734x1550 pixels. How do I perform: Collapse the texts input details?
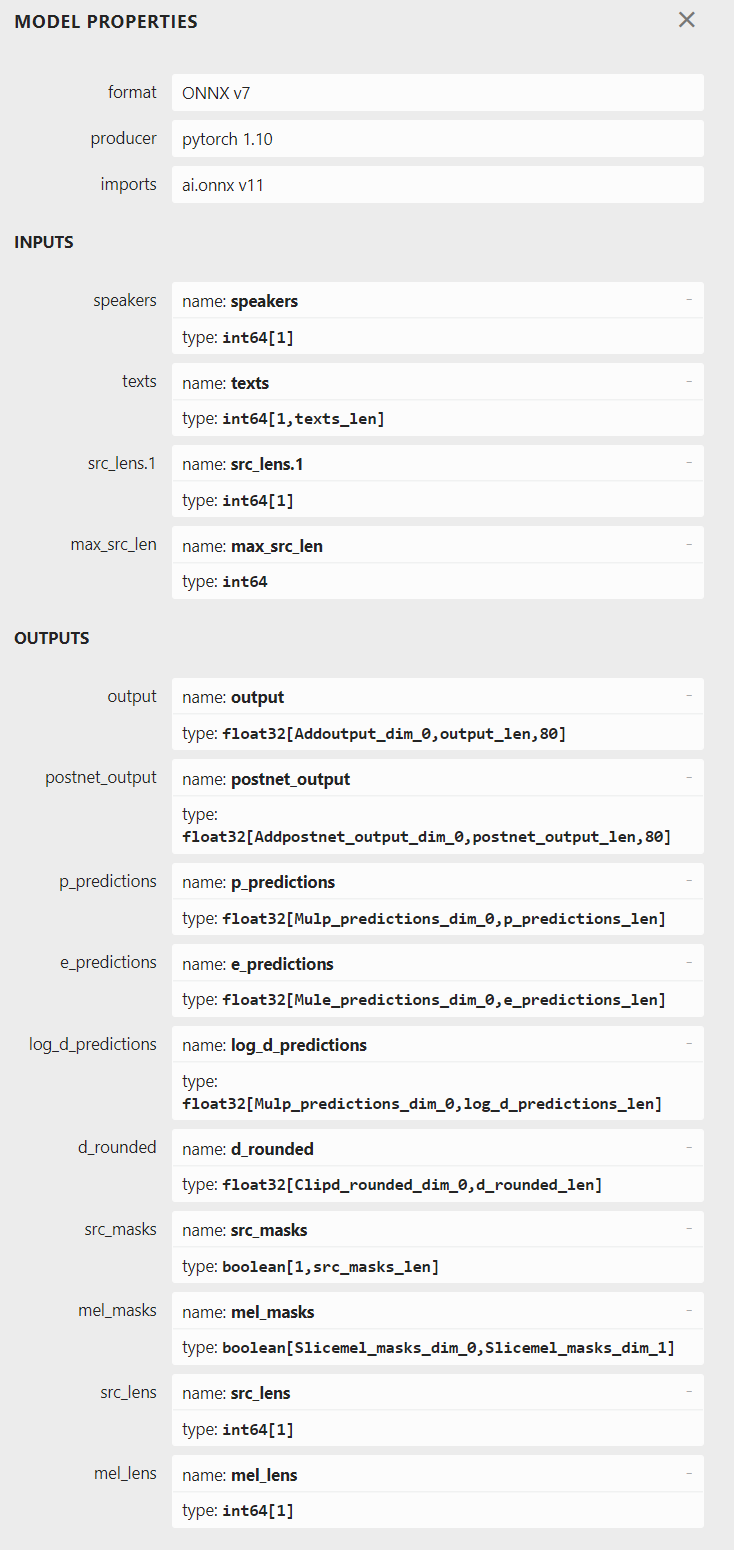(x=688, y=381)
